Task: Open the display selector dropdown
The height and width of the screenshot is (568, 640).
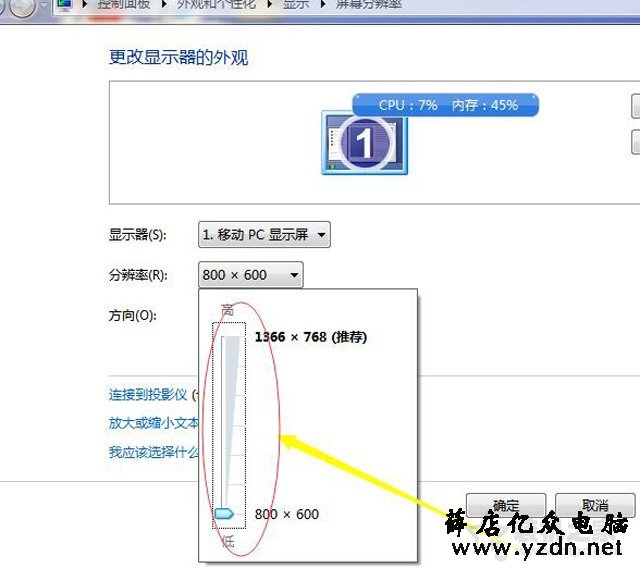Action: click(x=264, y=235)
